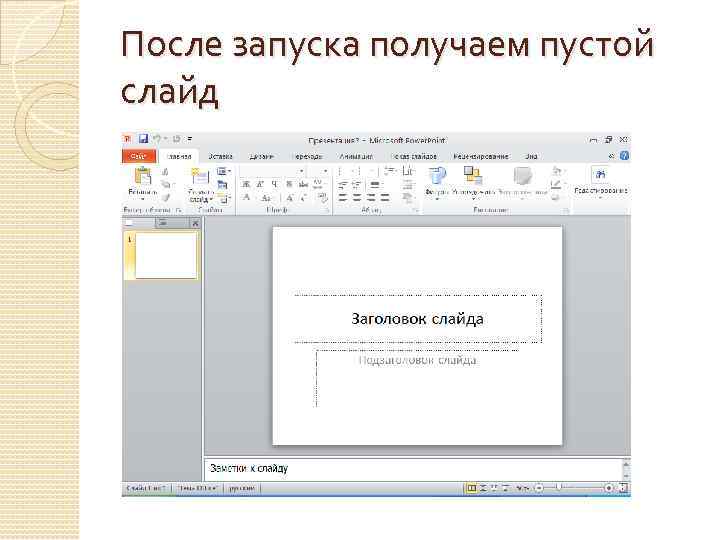Open the Фигуры shapes gallery
The image size is (720, 540).
[437, 183]
